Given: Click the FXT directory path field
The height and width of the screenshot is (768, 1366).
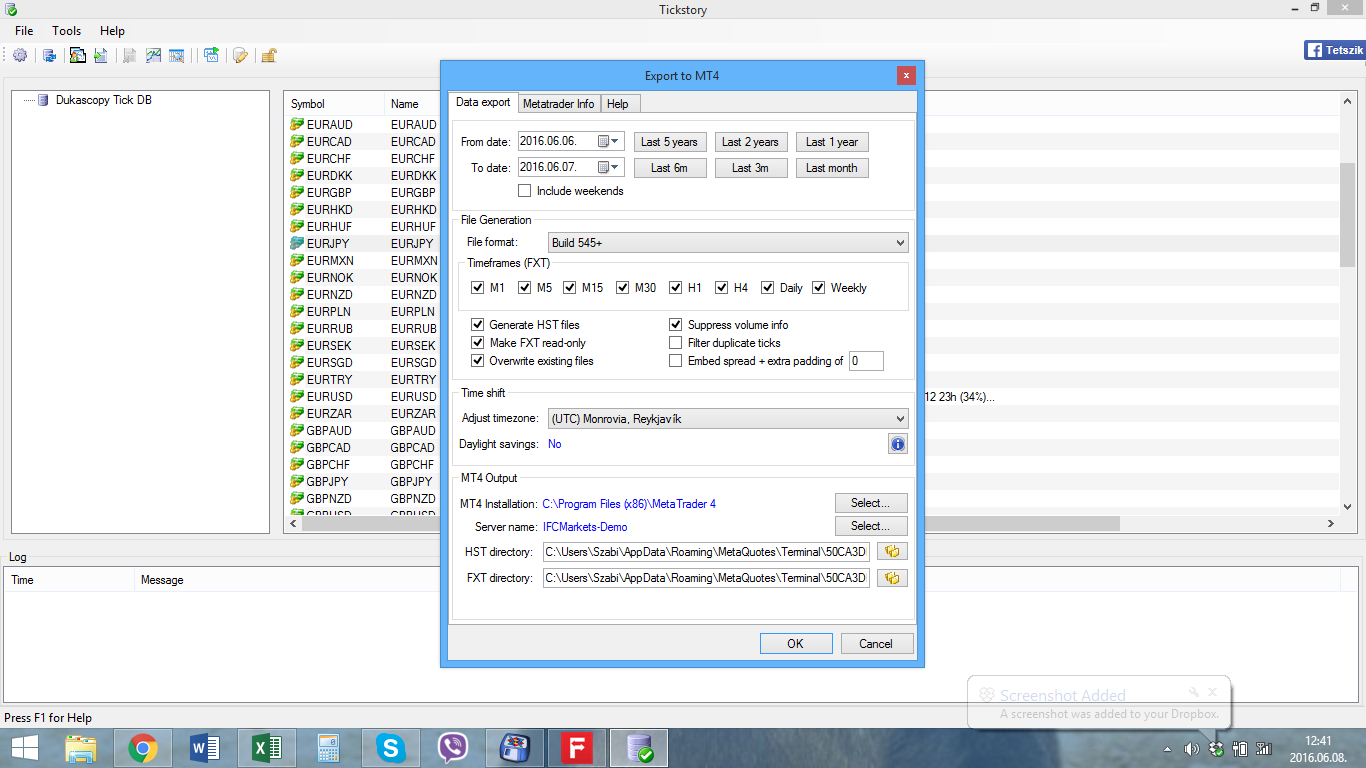Looking at the screenshot, I should click(707, 578).
